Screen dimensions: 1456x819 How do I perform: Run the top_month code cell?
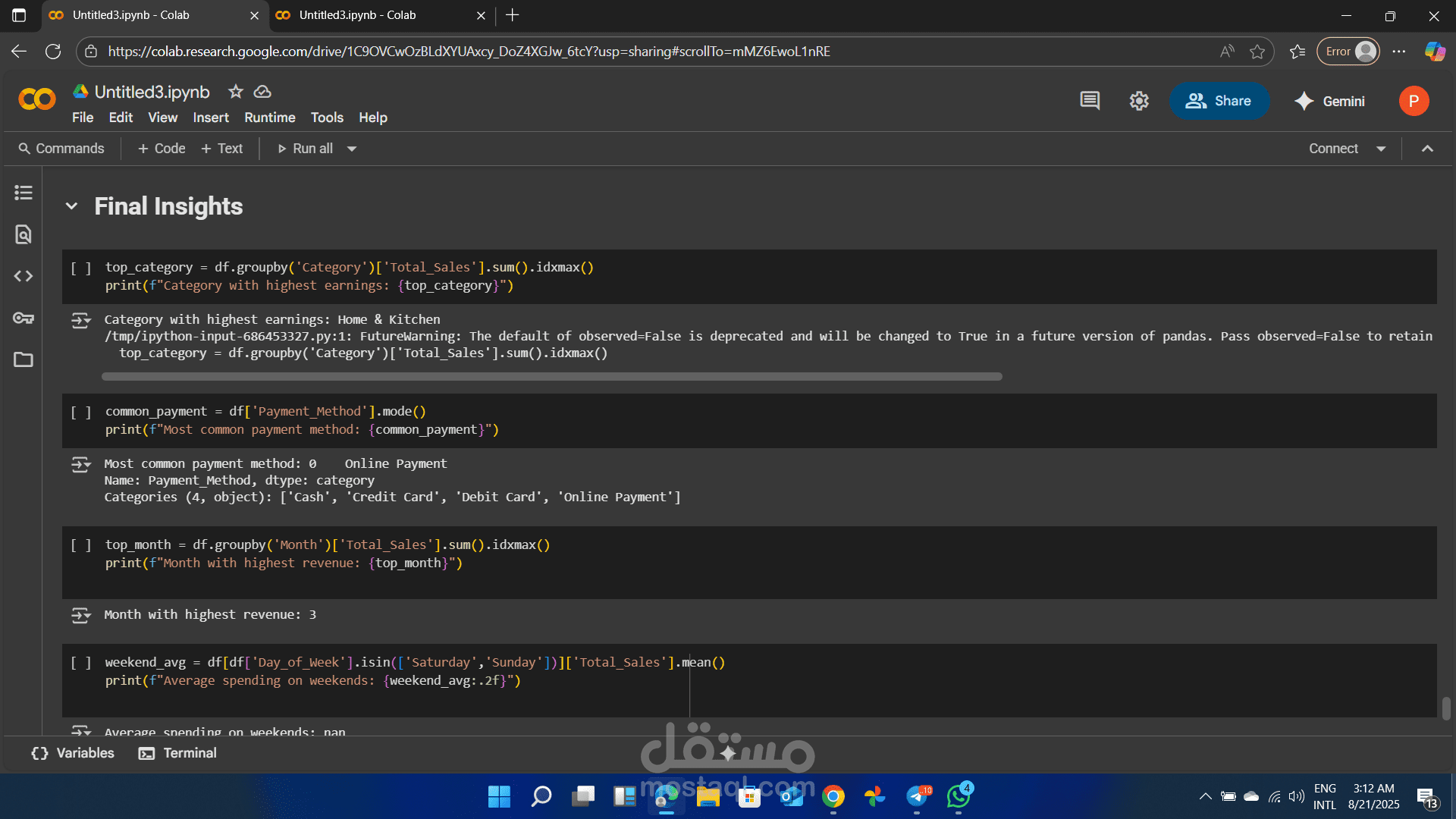81,546
